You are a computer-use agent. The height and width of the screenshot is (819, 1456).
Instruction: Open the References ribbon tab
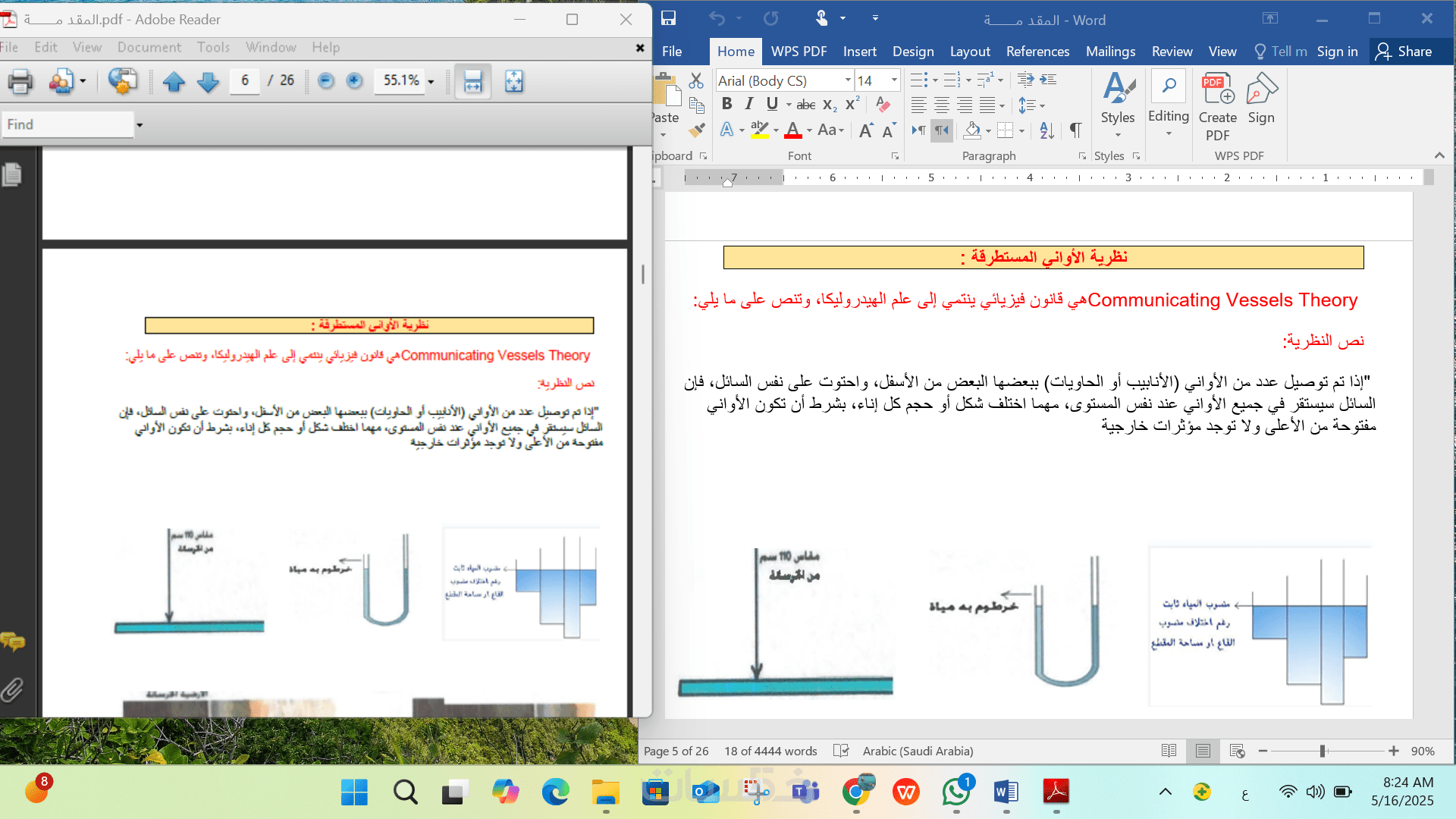1037,52
